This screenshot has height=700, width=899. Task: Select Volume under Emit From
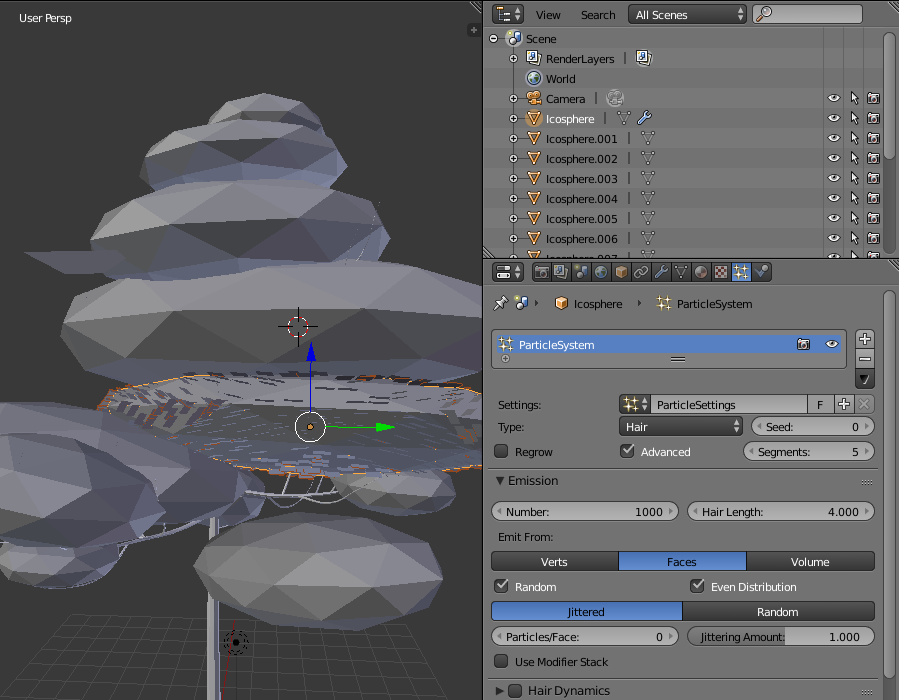tap(810, 561)
